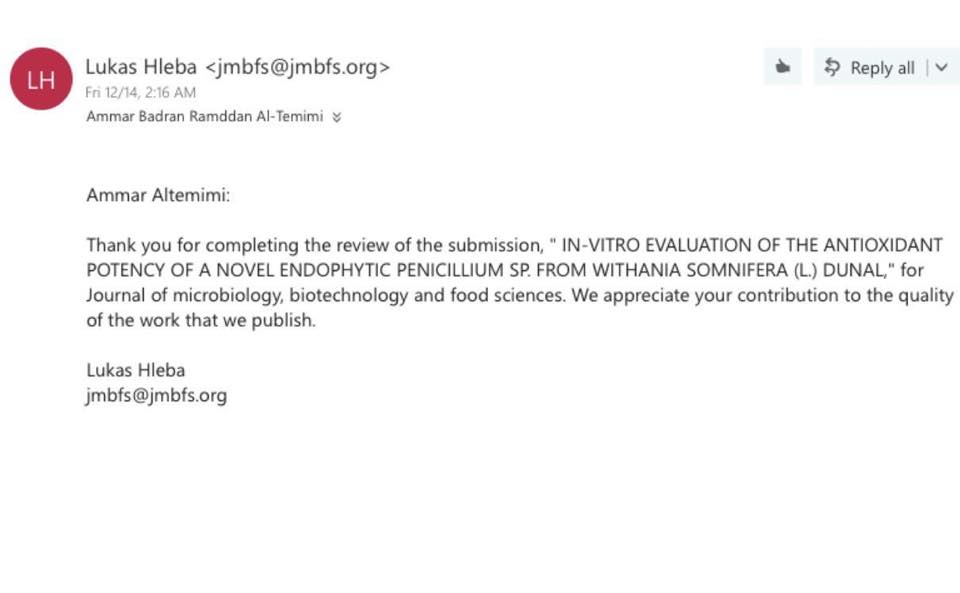Image resolution: width=960 pixels, height=593 pixels.
Task: Click the jmbfs@jmbfs.org address in the signature
Action: click(157, 395)
